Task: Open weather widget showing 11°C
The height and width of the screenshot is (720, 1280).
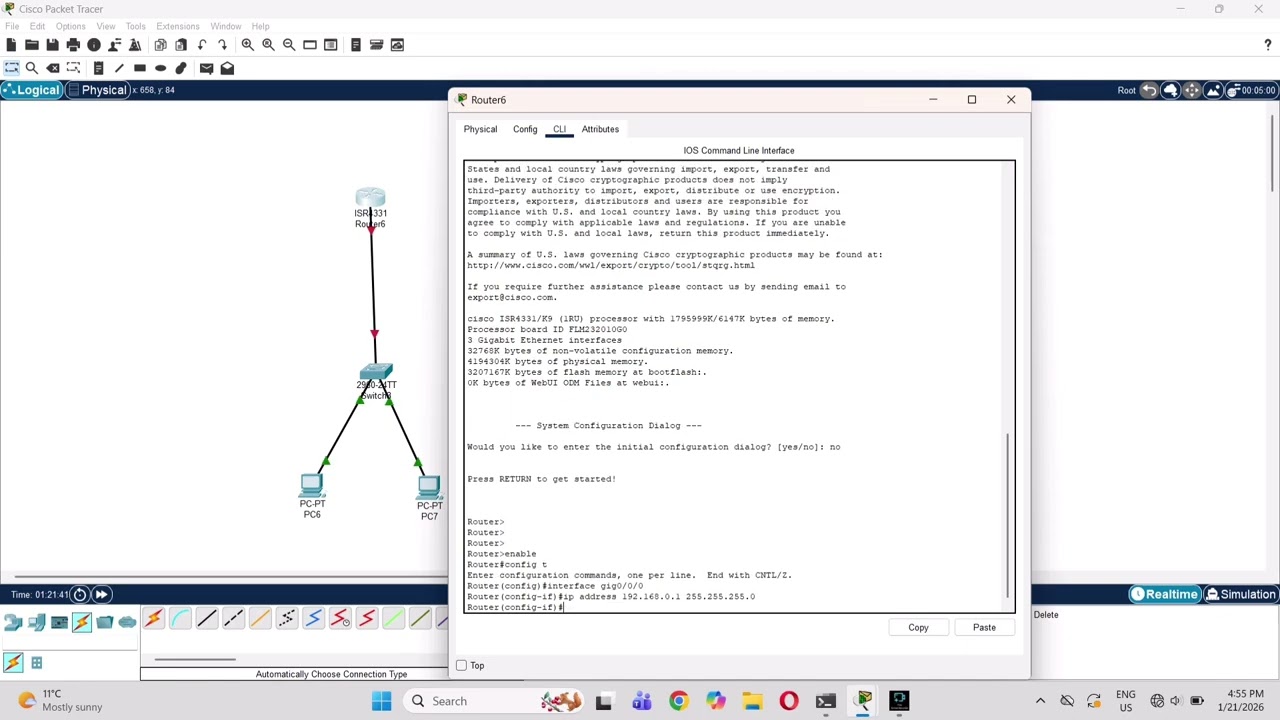Action: [58, 700]
